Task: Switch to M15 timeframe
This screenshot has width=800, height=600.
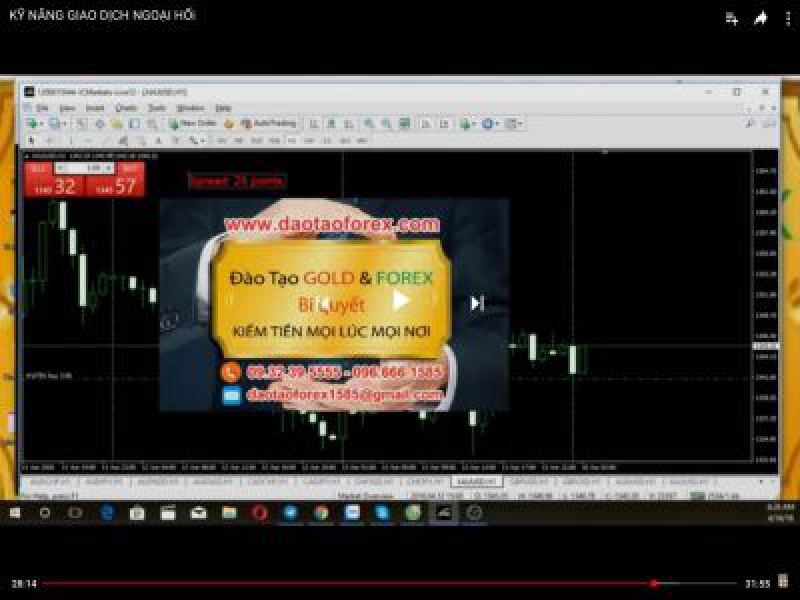Action: click(x=257, y=140)
